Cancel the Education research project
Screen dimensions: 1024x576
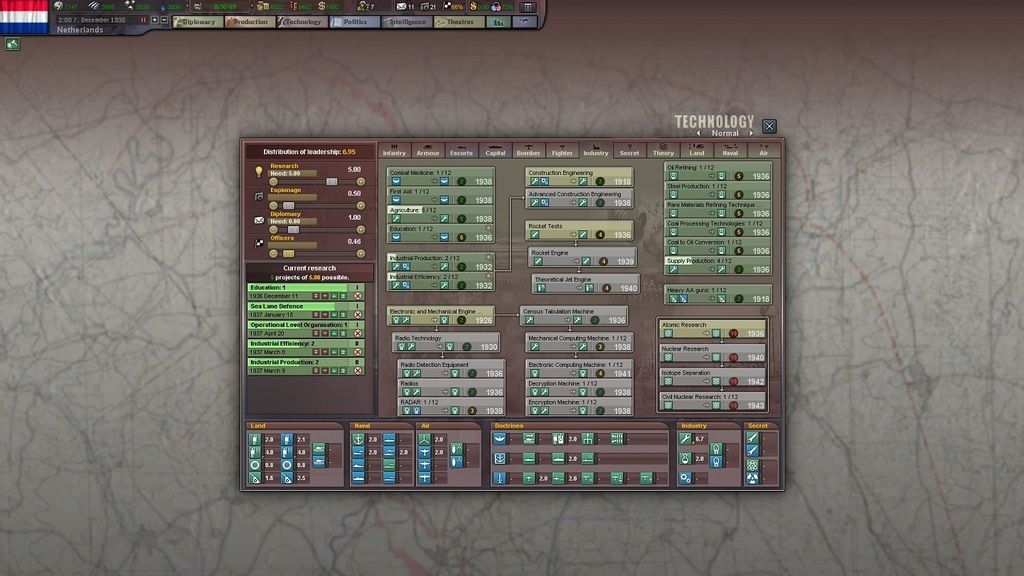(358, 296)
